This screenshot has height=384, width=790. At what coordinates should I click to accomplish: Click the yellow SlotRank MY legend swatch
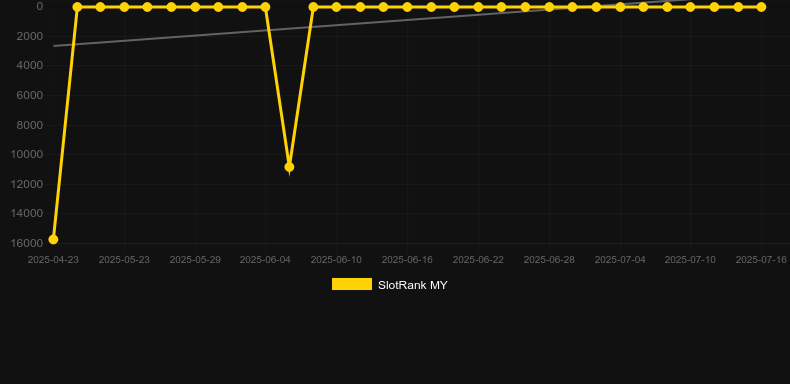click(352, 284)
